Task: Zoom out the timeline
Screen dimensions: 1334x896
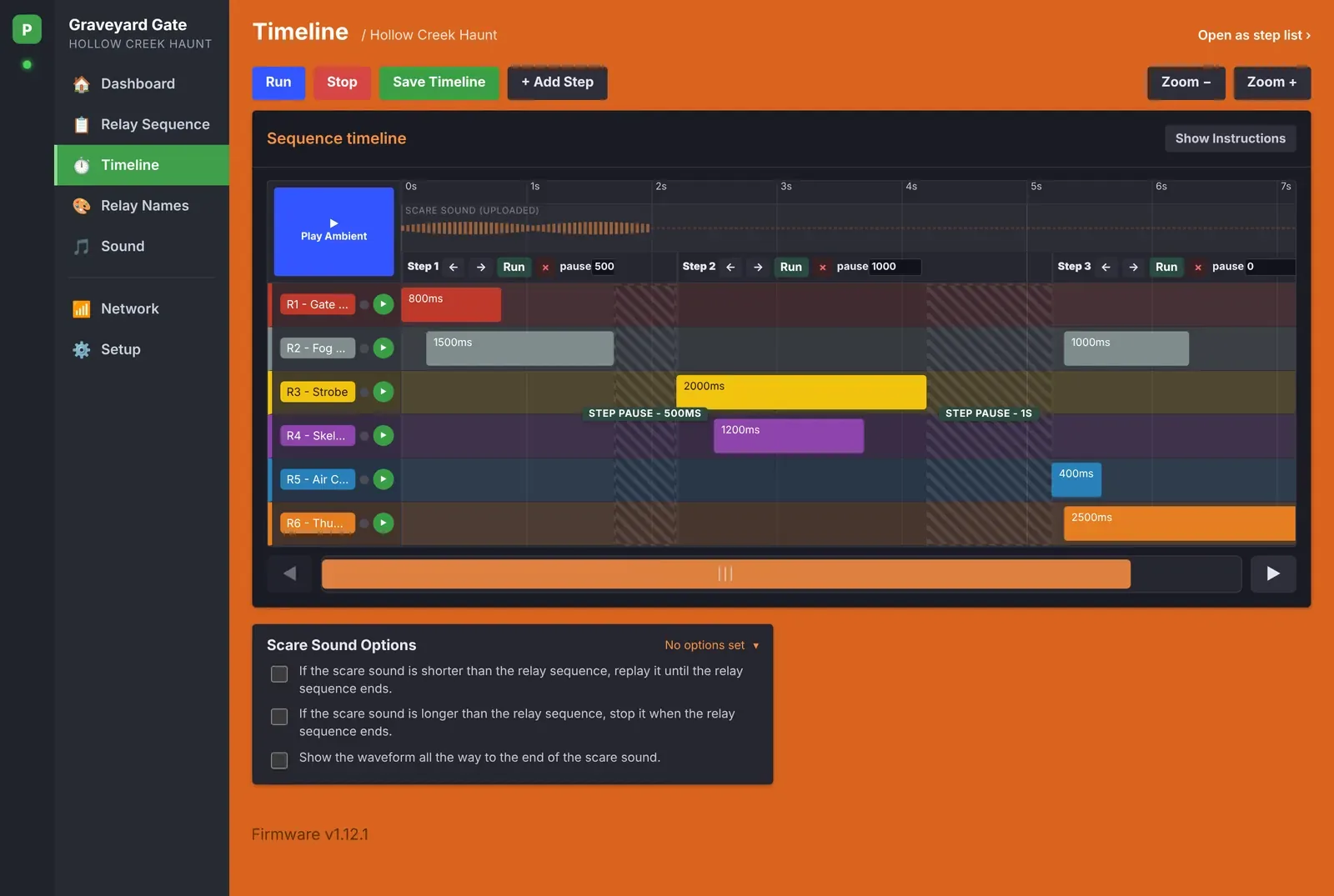Action: click(1186, 83)
